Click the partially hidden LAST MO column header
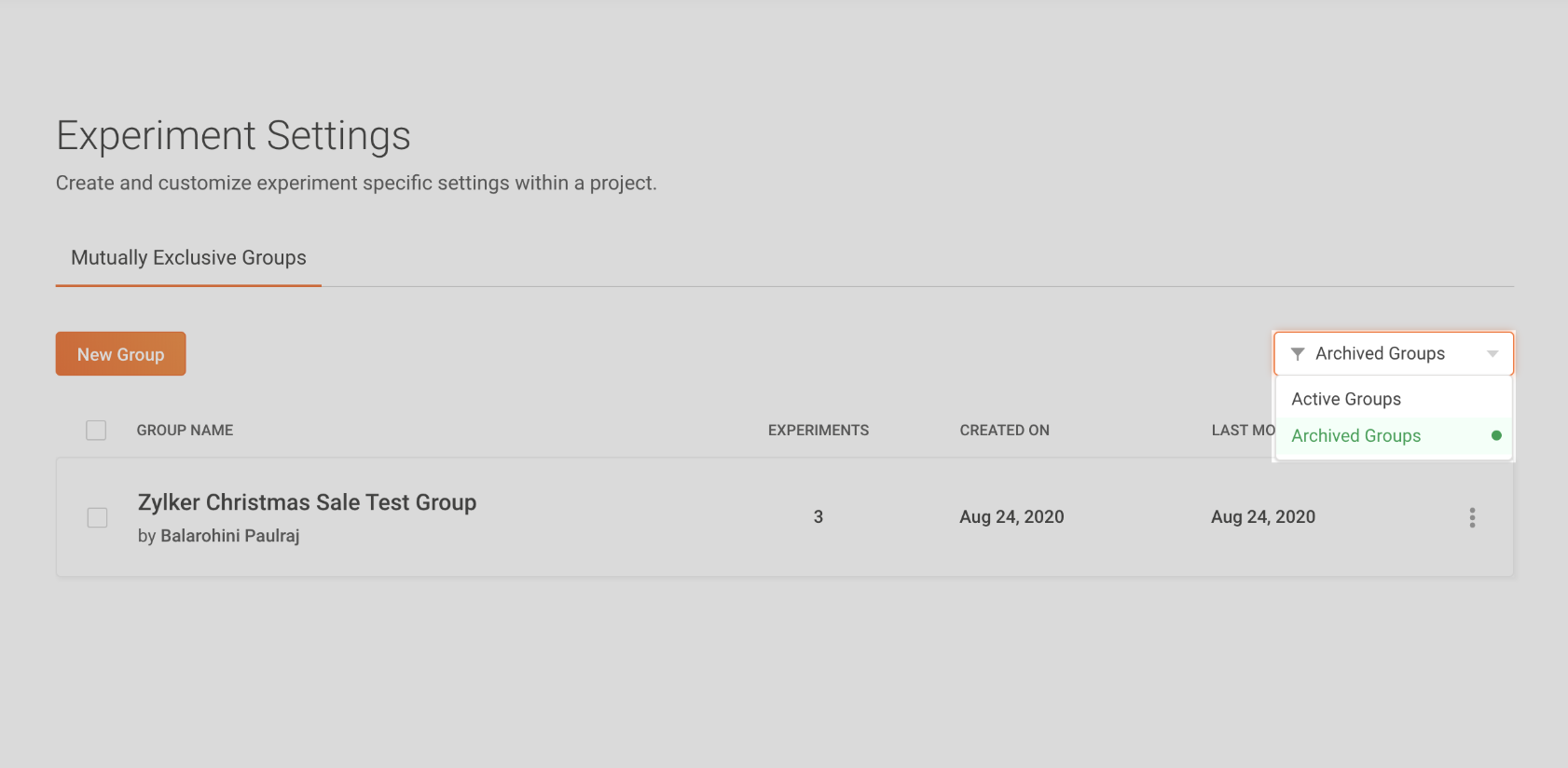Image resolution: width=1568 pixels, height=768 pixels. [1242, 430]
